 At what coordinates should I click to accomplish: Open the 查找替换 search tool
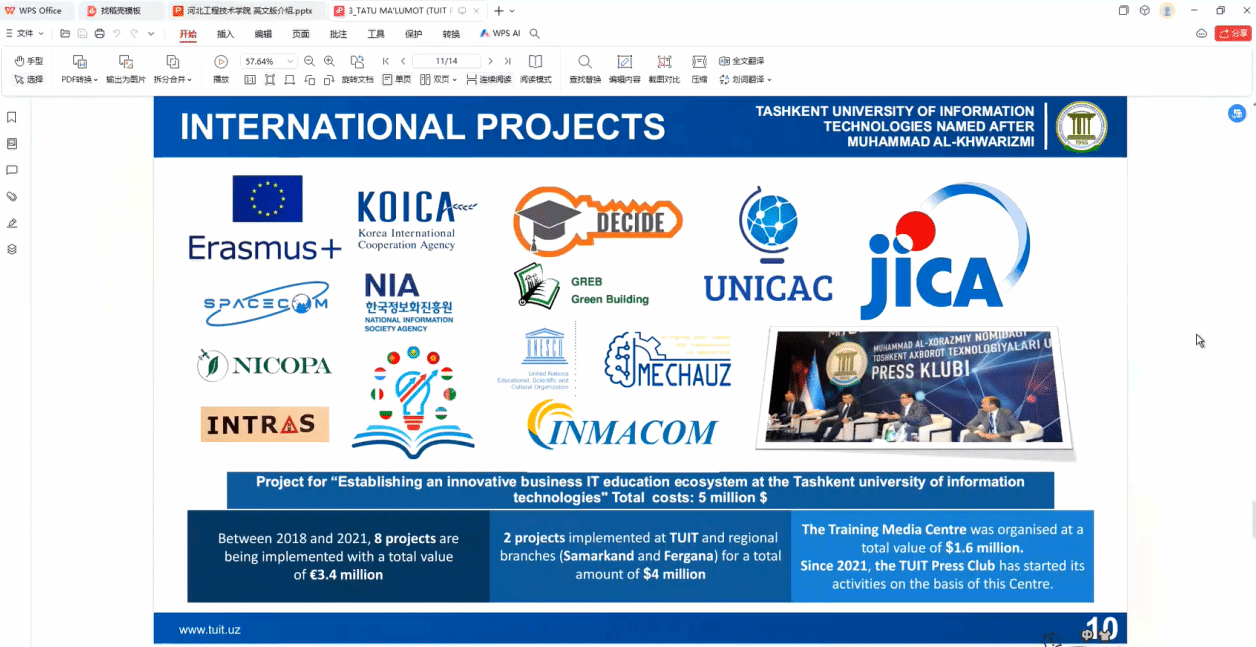pyautogui.click(x=585, y=62)
